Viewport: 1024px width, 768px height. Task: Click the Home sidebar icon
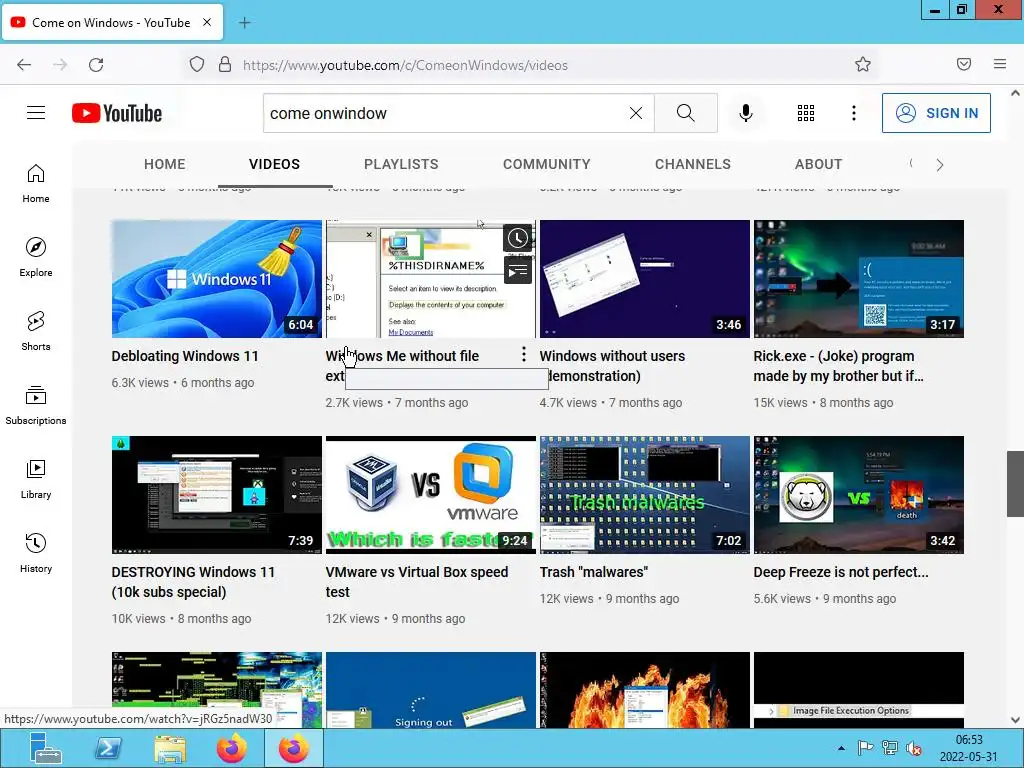coord(36,183)
